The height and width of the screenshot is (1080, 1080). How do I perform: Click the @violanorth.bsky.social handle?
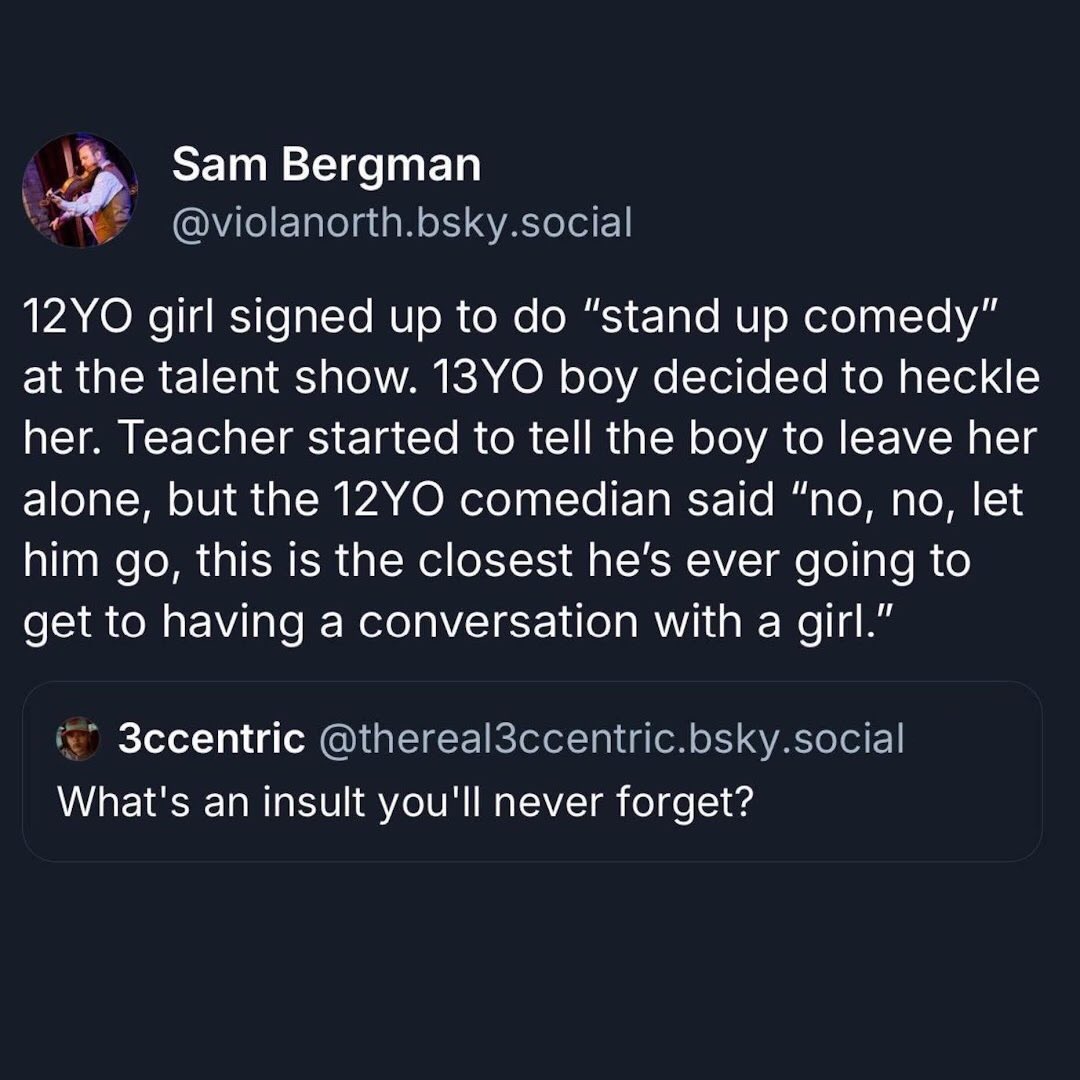402,222
